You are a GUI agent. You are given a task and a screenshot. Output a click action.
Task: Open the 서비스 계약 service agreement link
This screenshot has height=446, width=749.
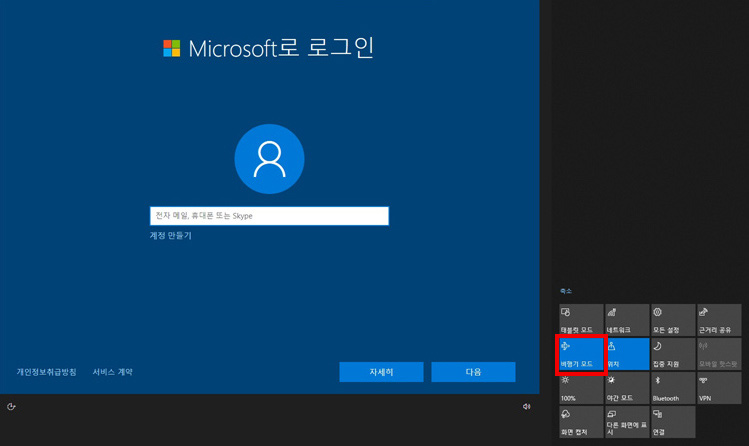[113, 372]
